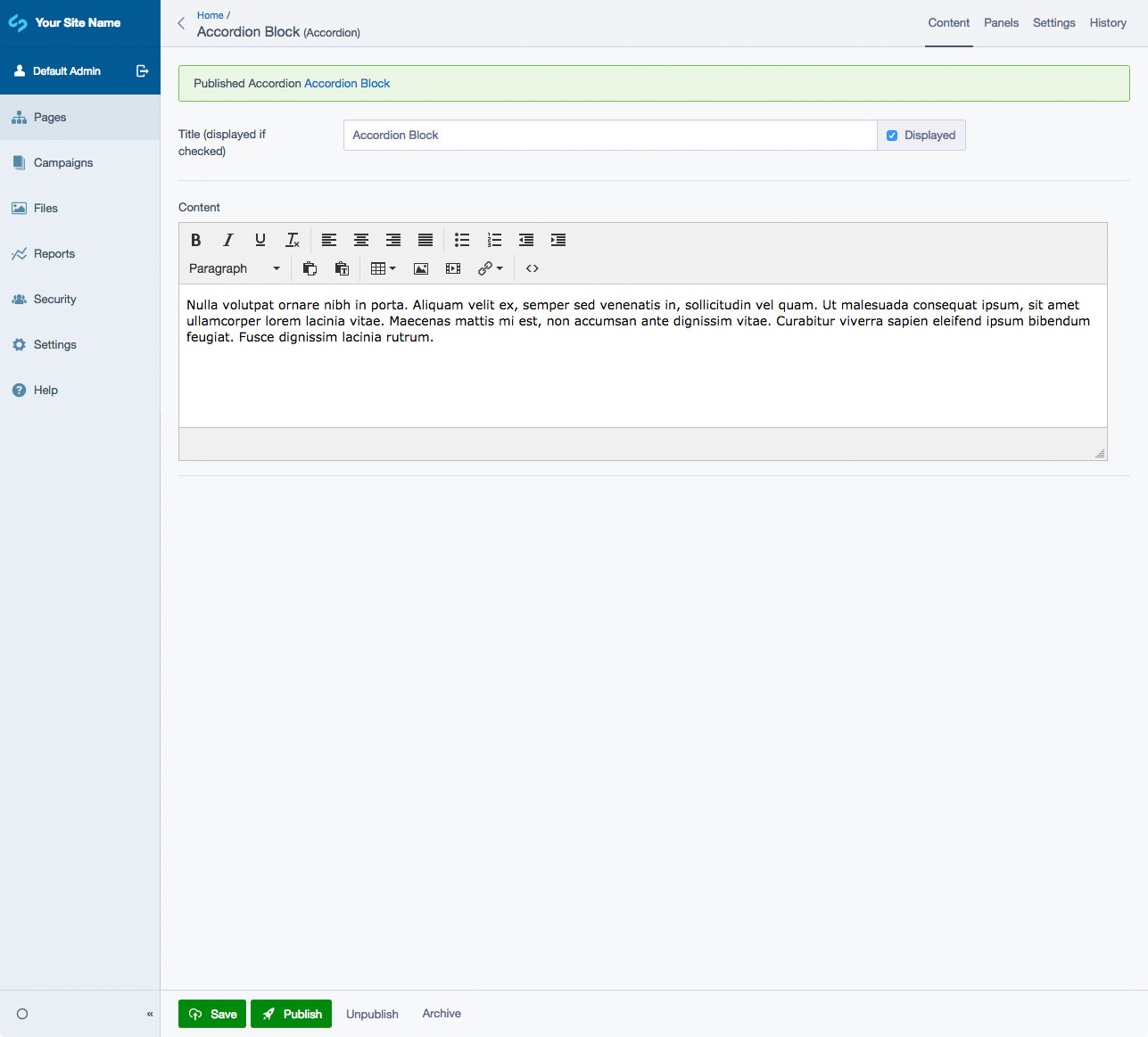
Task: Insert a numbered list
Action: point(494,240)
